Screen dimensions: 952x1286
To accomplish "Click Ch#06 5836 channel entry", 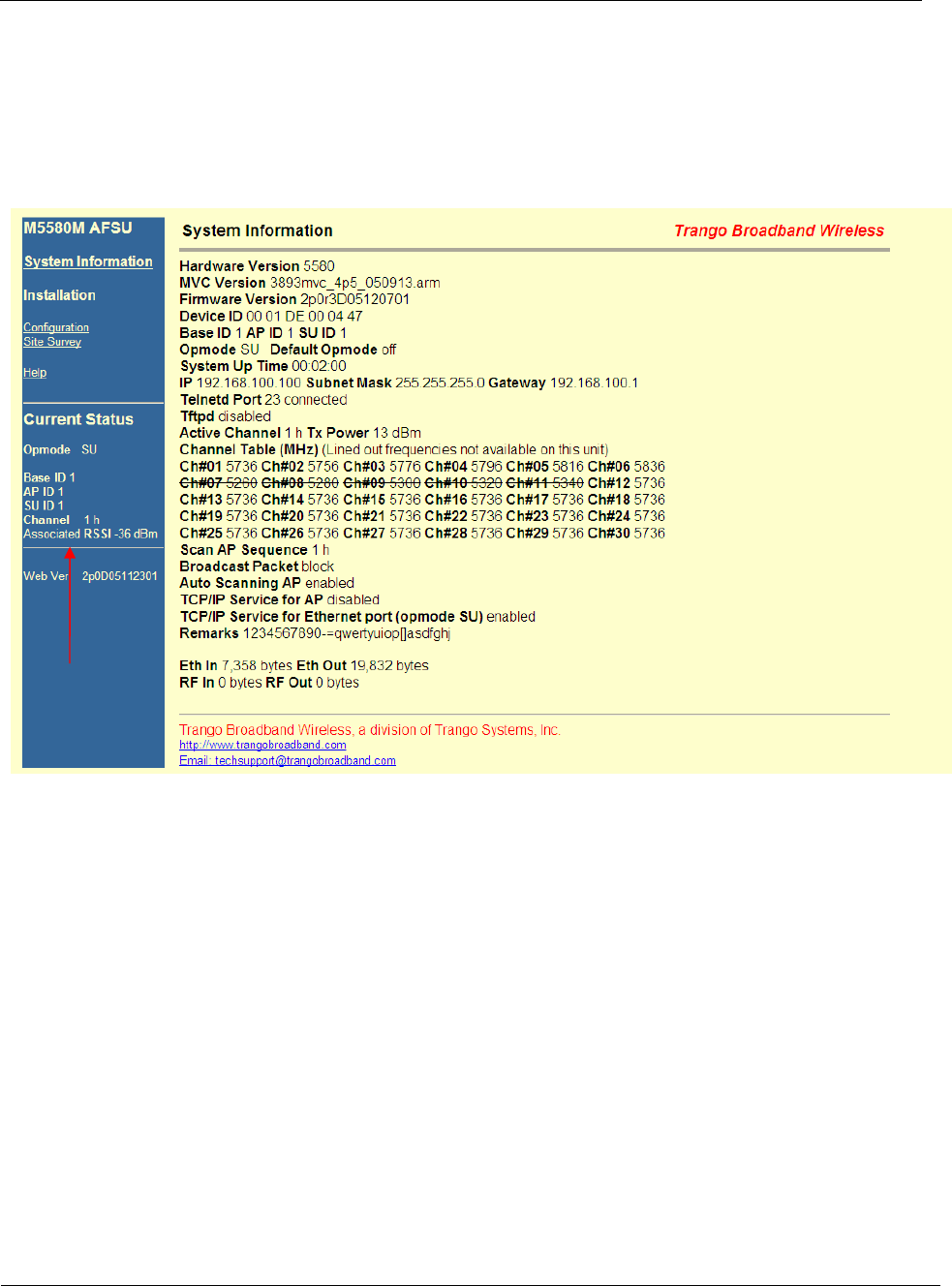I will [x=627, y=467].
